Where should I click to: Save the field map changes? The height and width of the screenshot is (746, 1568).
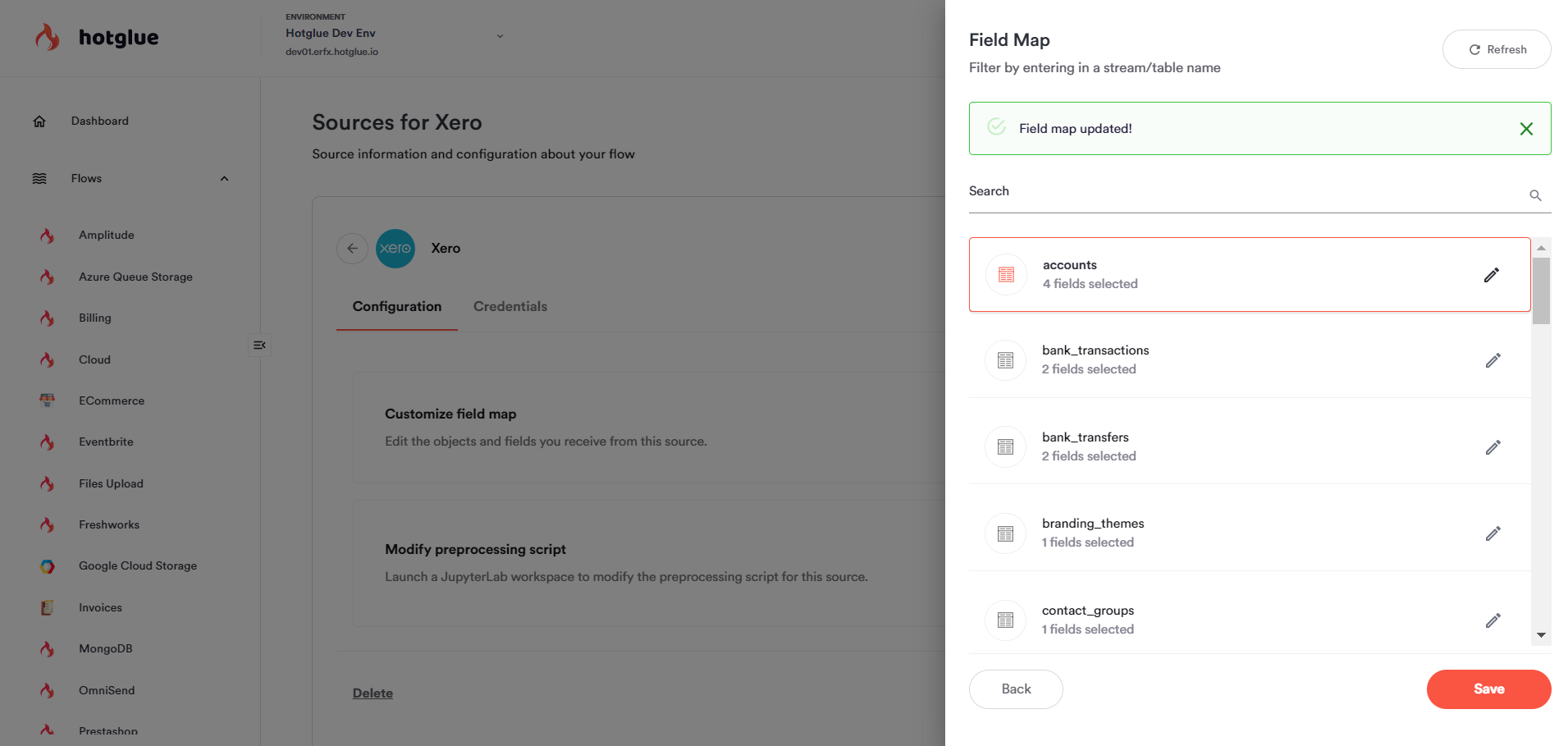pos(1488,689)
